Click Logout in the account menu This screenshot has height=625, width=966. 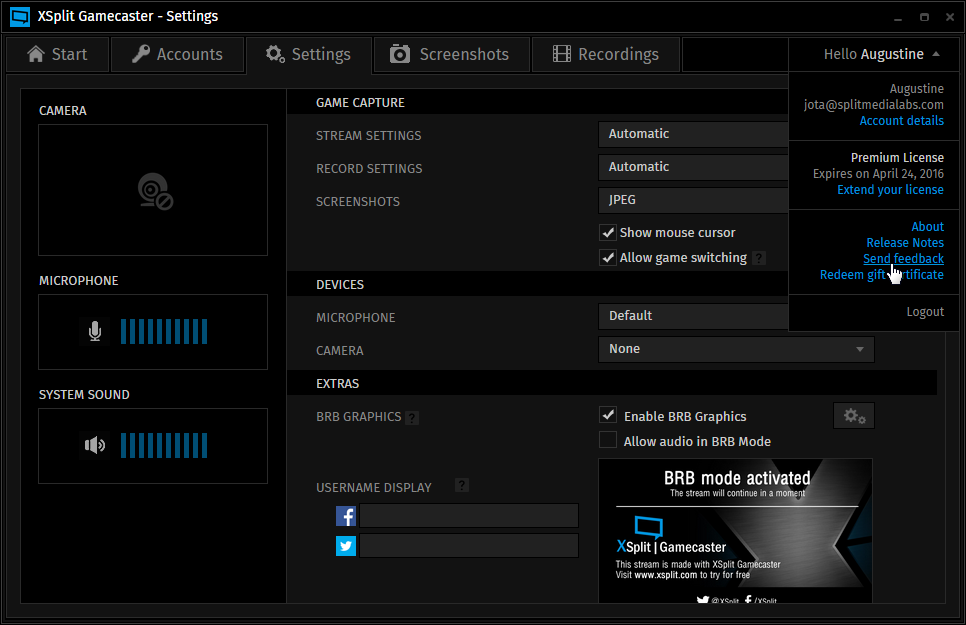925,312
